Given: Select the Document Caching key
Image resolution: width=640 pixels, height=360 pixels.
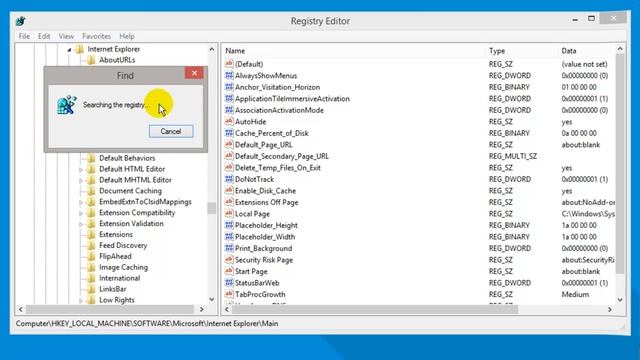Looking at the screenshot, I should point(130,191).
